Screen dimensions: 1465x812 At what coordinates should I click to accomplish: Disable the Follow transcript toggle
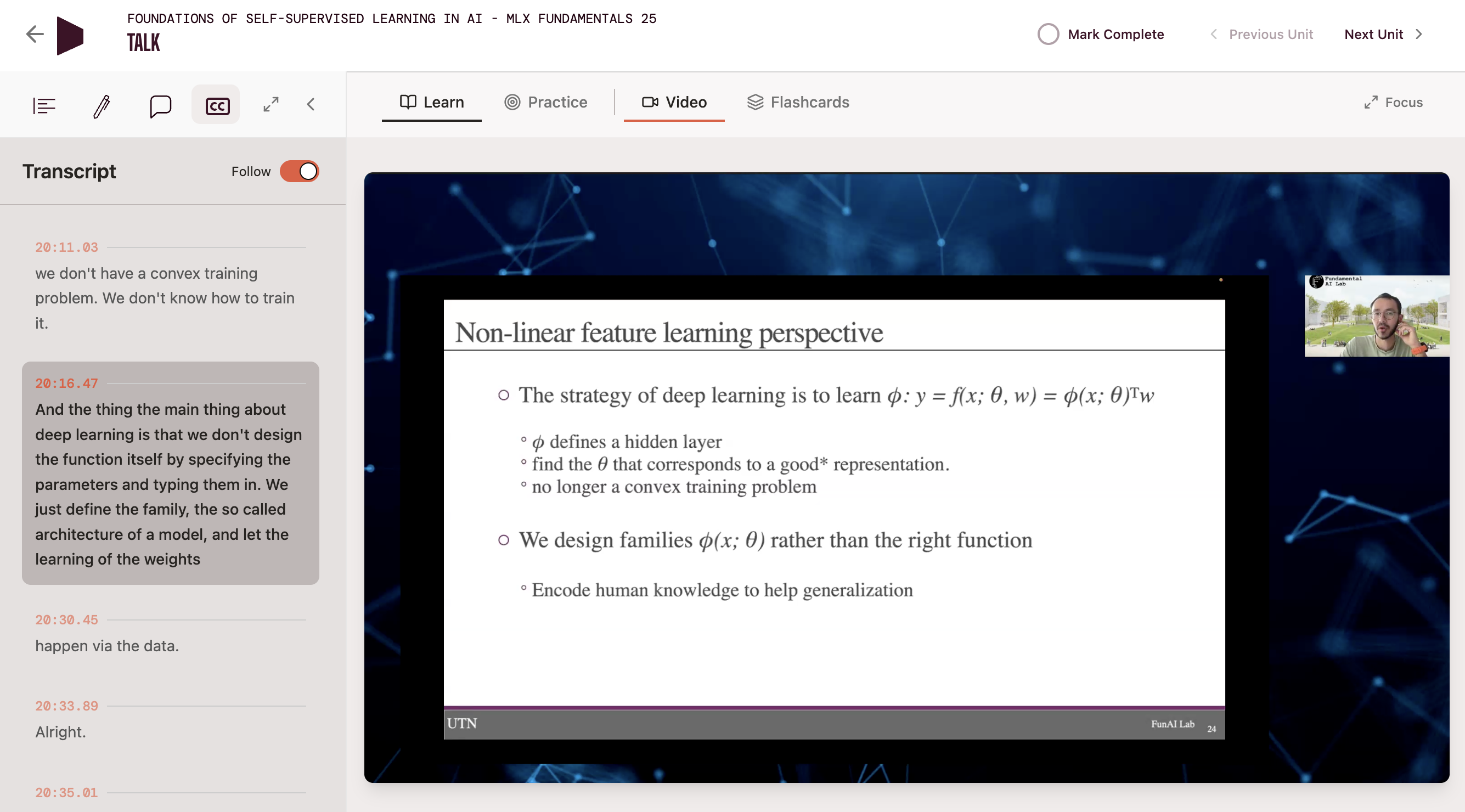(x=300, y=171)
